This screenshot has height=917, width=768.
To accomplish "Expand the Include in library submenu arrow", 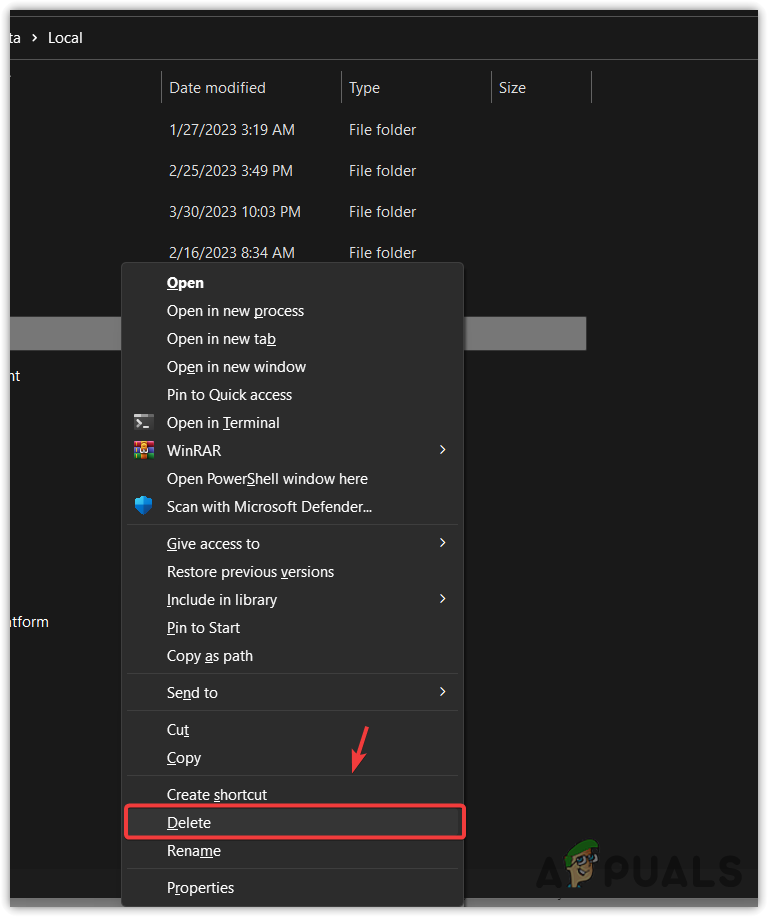I will 442,599.
